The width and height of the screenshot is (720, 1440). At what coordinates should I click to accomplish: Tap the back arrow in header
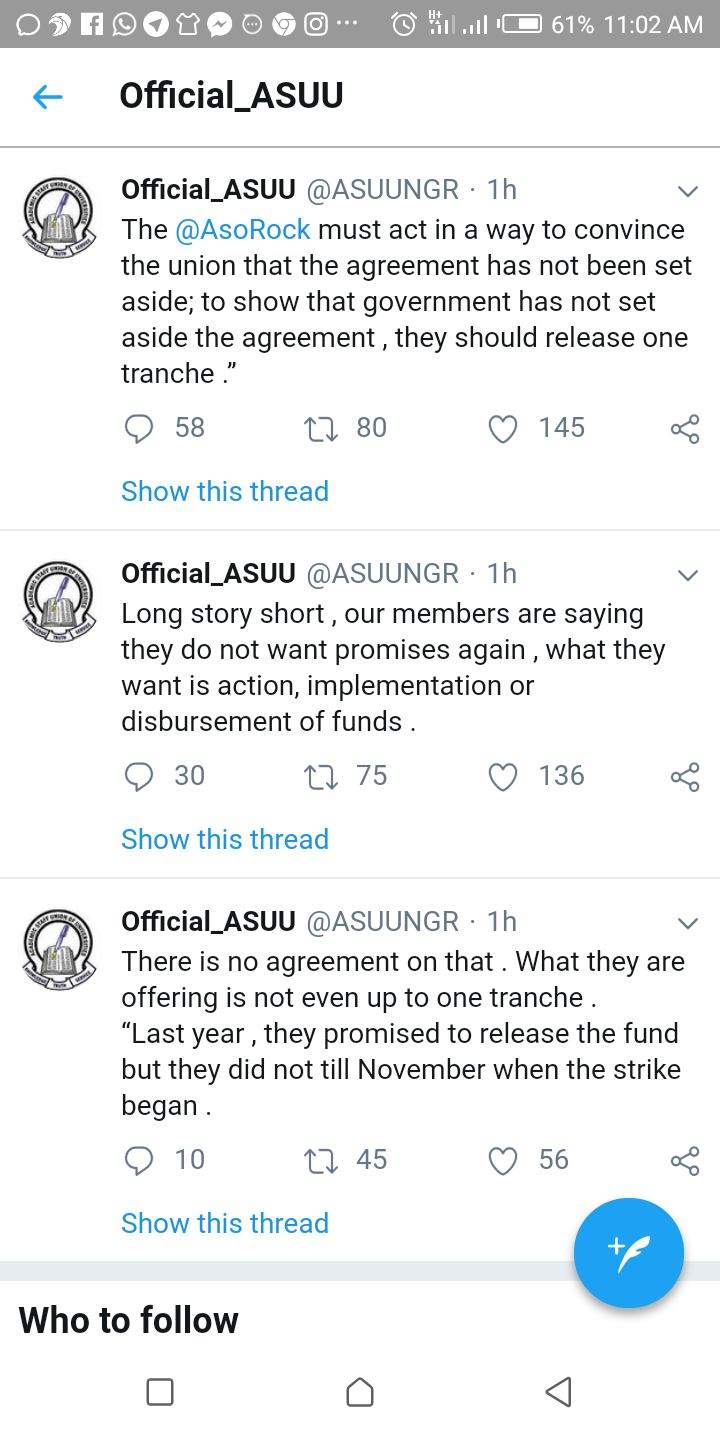(48, 97)
